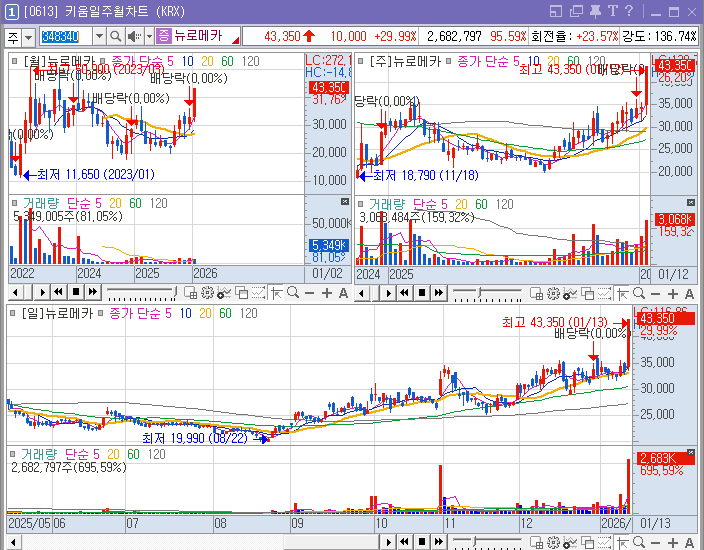Adjust daily chart bar-count slider

(488, 542)
